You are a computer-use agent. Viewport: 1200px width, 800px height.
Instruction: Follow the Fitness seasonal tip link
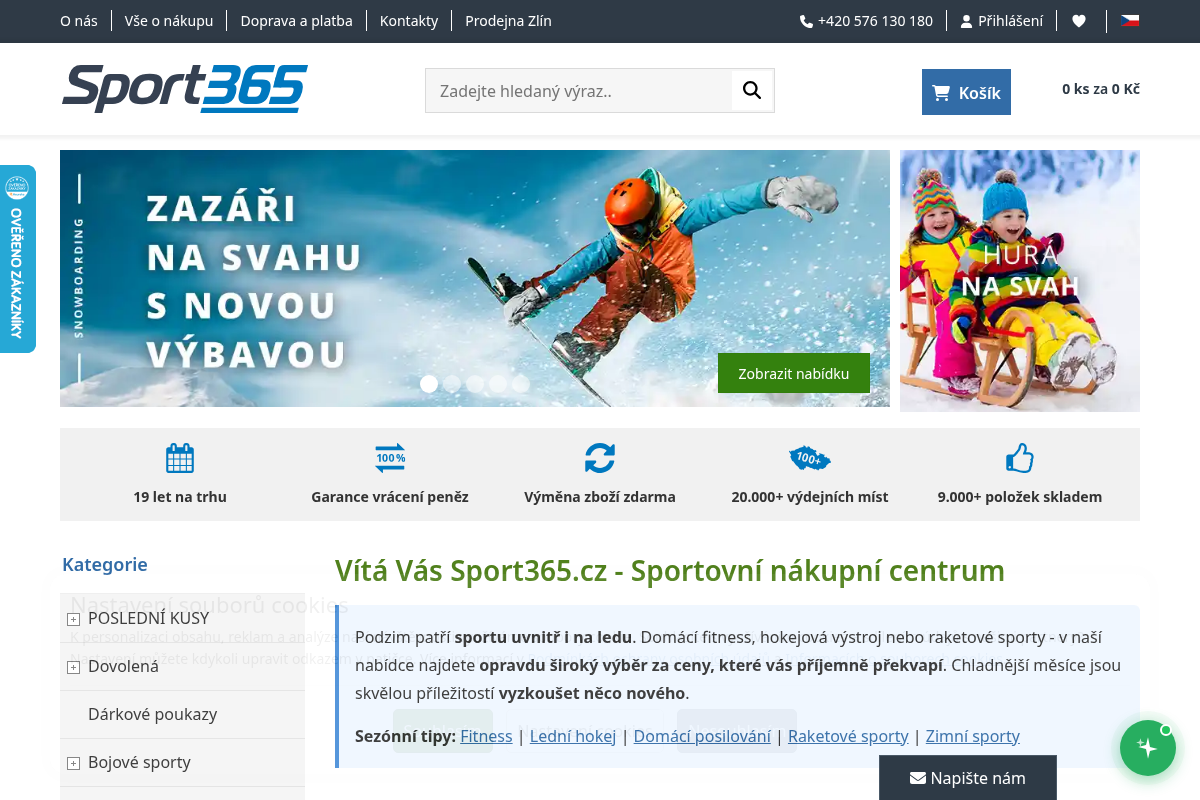486,736
